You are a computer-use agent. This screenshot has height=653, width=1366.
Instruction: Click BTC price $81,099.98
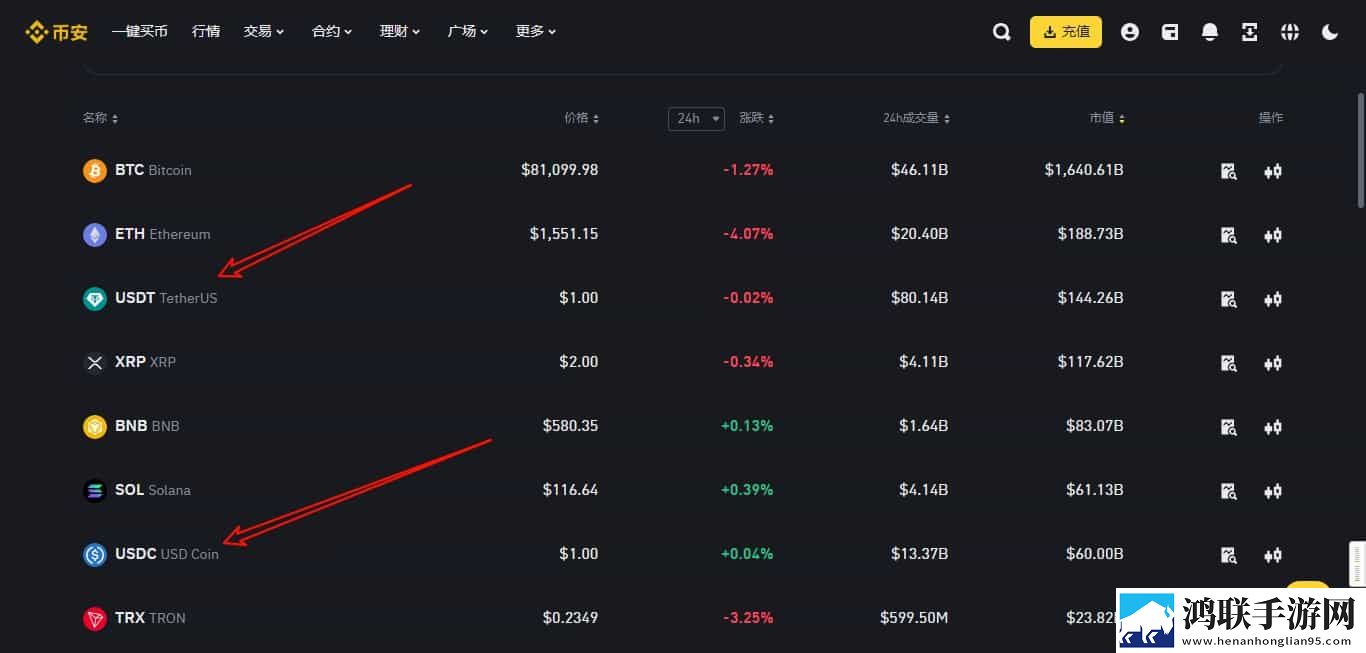560,170
